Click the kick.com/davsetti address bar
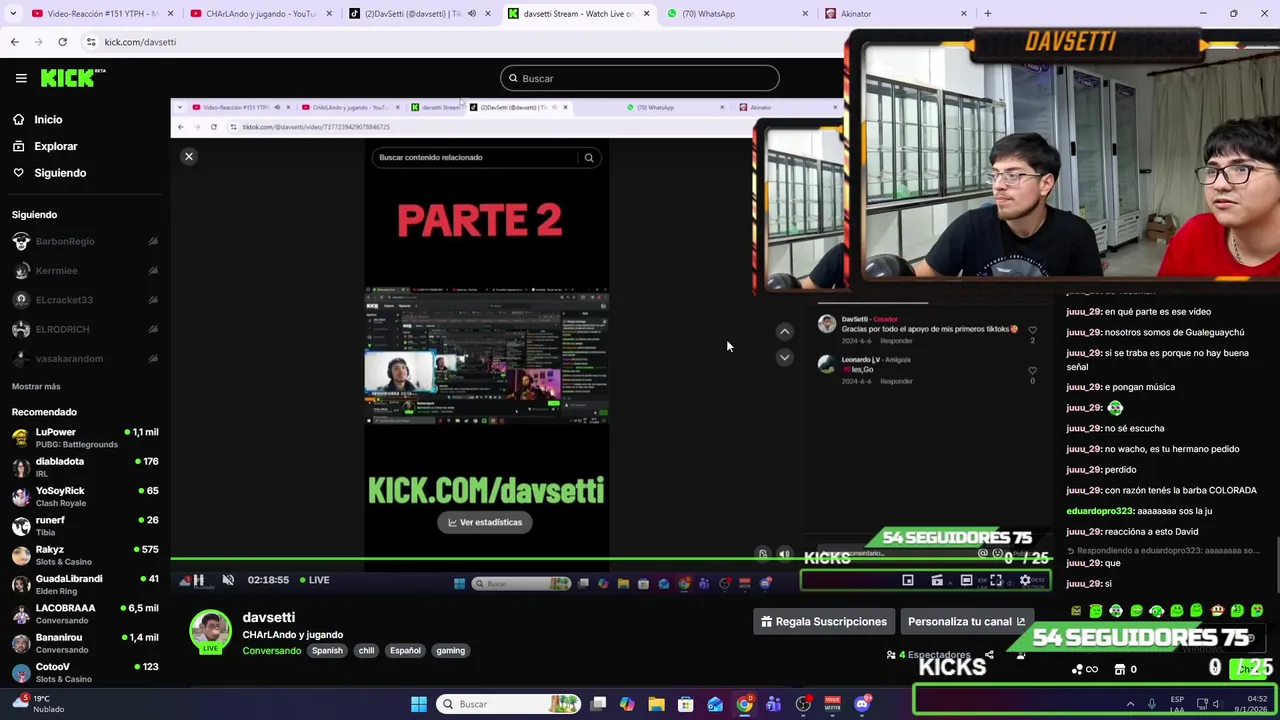 tap(140, 42)
